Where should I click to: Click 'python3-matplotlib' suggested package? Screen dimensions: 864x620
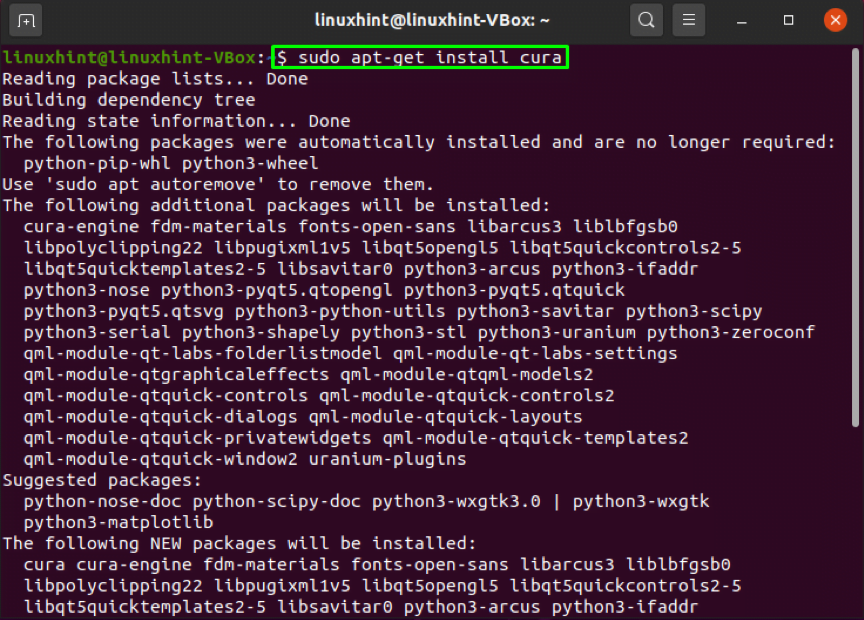pyautogui.click(x=118, y=522)
